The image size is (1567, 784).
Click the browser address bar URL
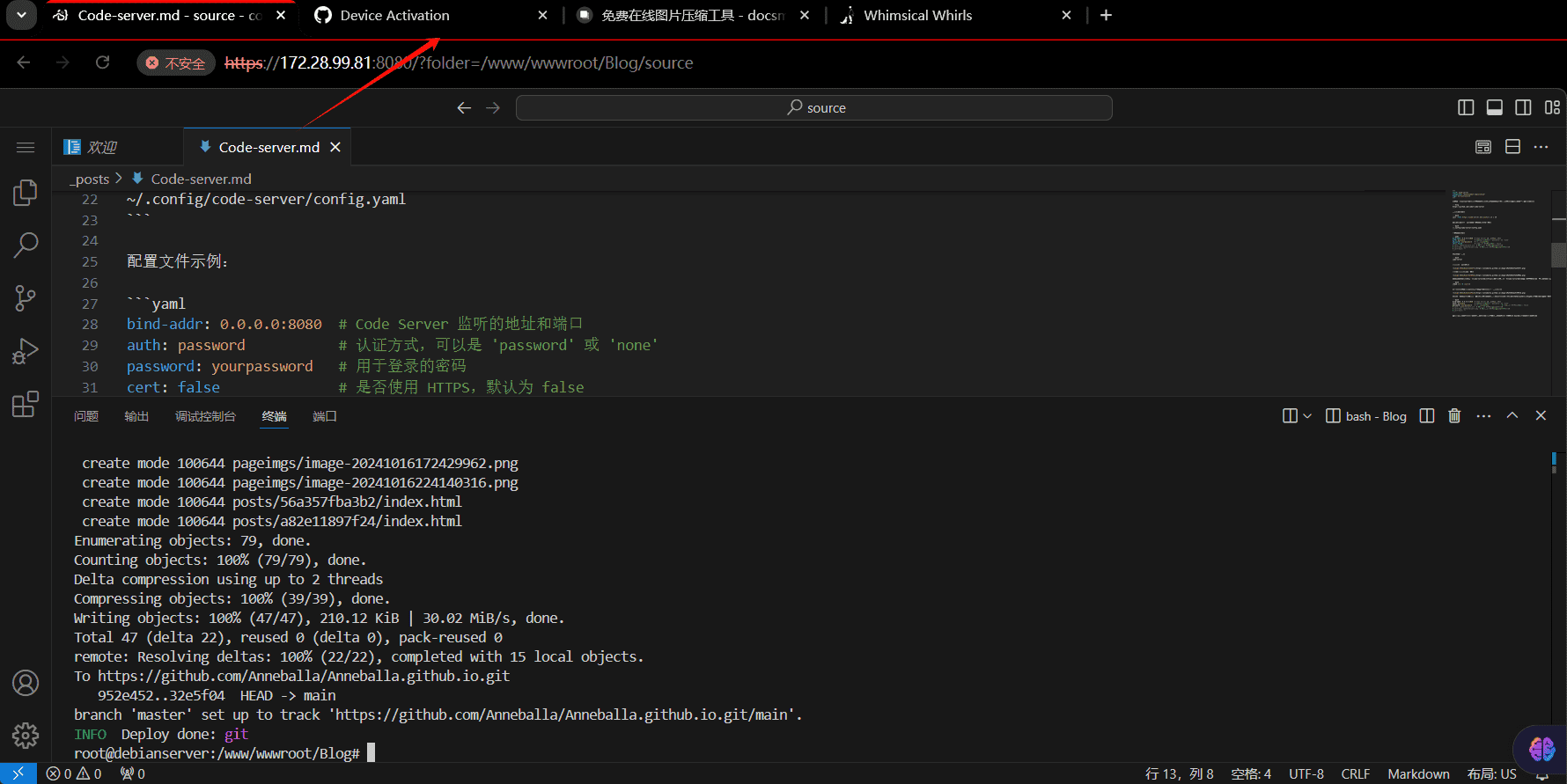[x=459, y=62]
